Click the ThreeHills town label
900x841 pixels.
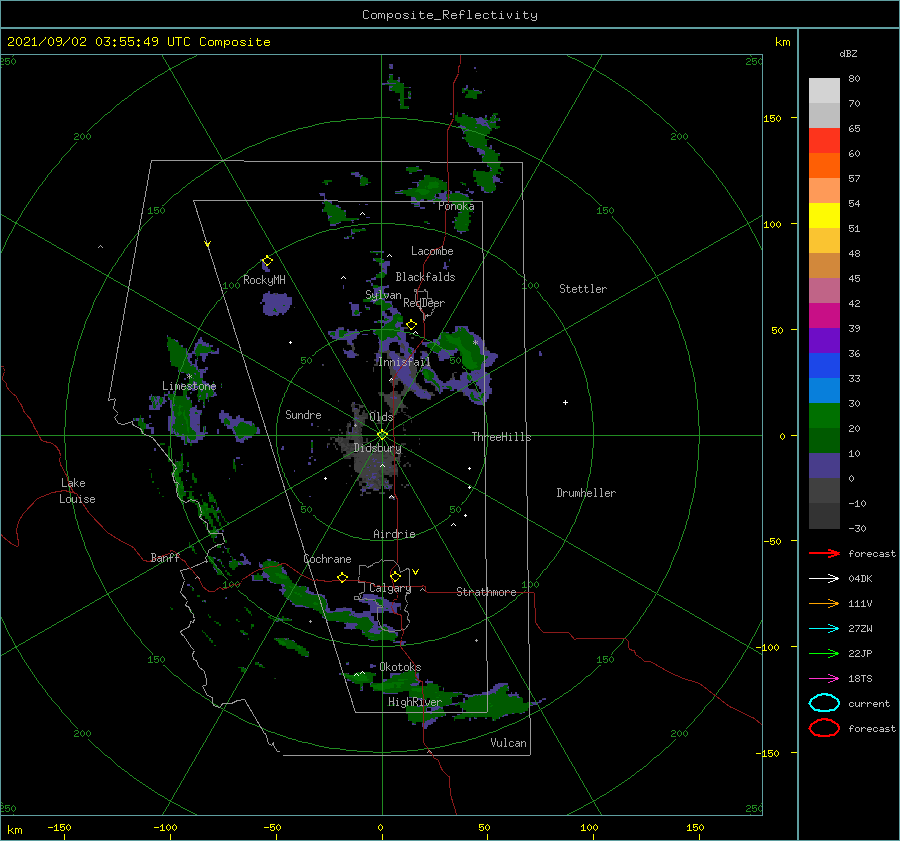coord(501,437)
